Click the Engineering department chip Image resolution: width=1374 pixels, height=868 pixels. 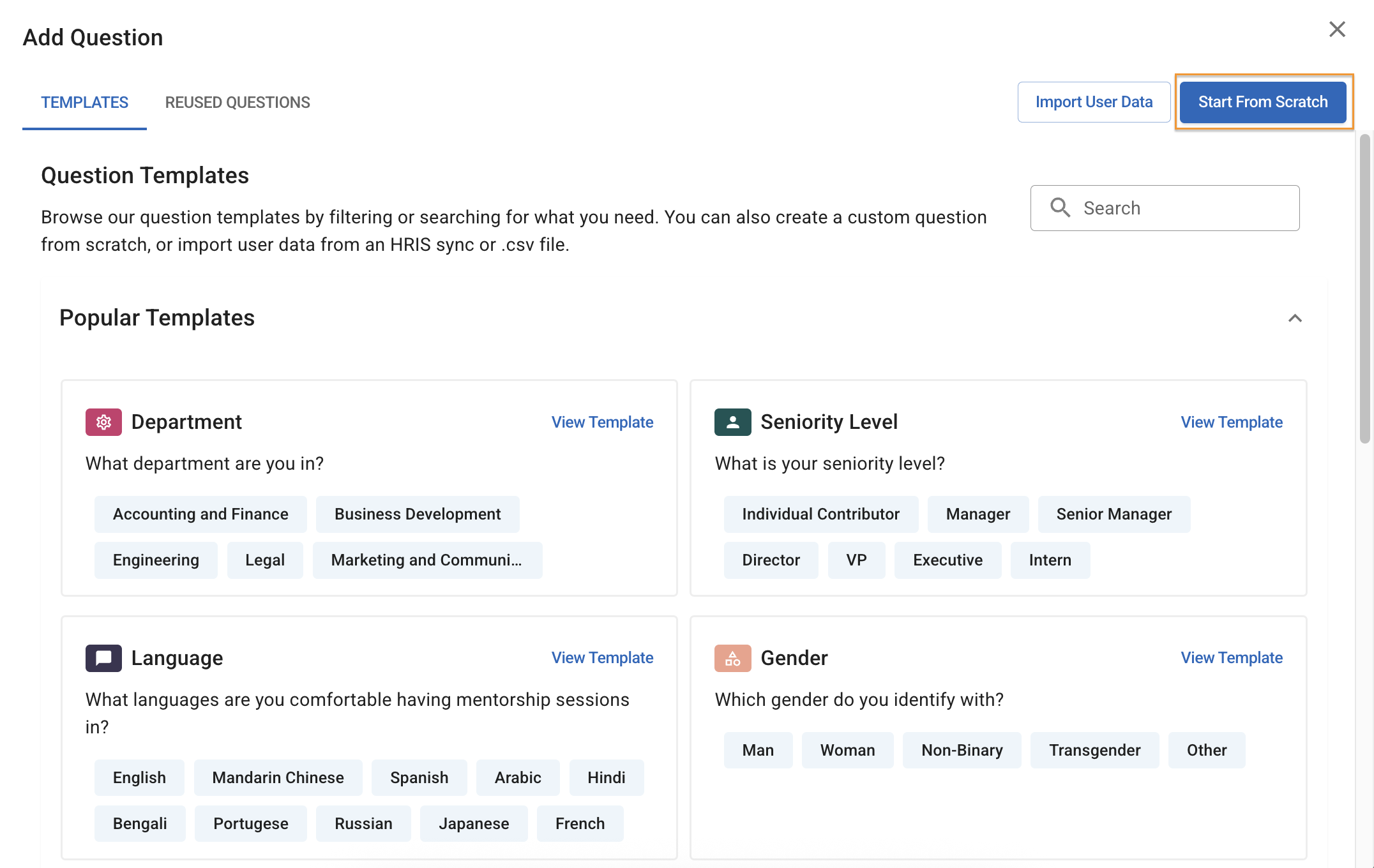click(156, 560)
